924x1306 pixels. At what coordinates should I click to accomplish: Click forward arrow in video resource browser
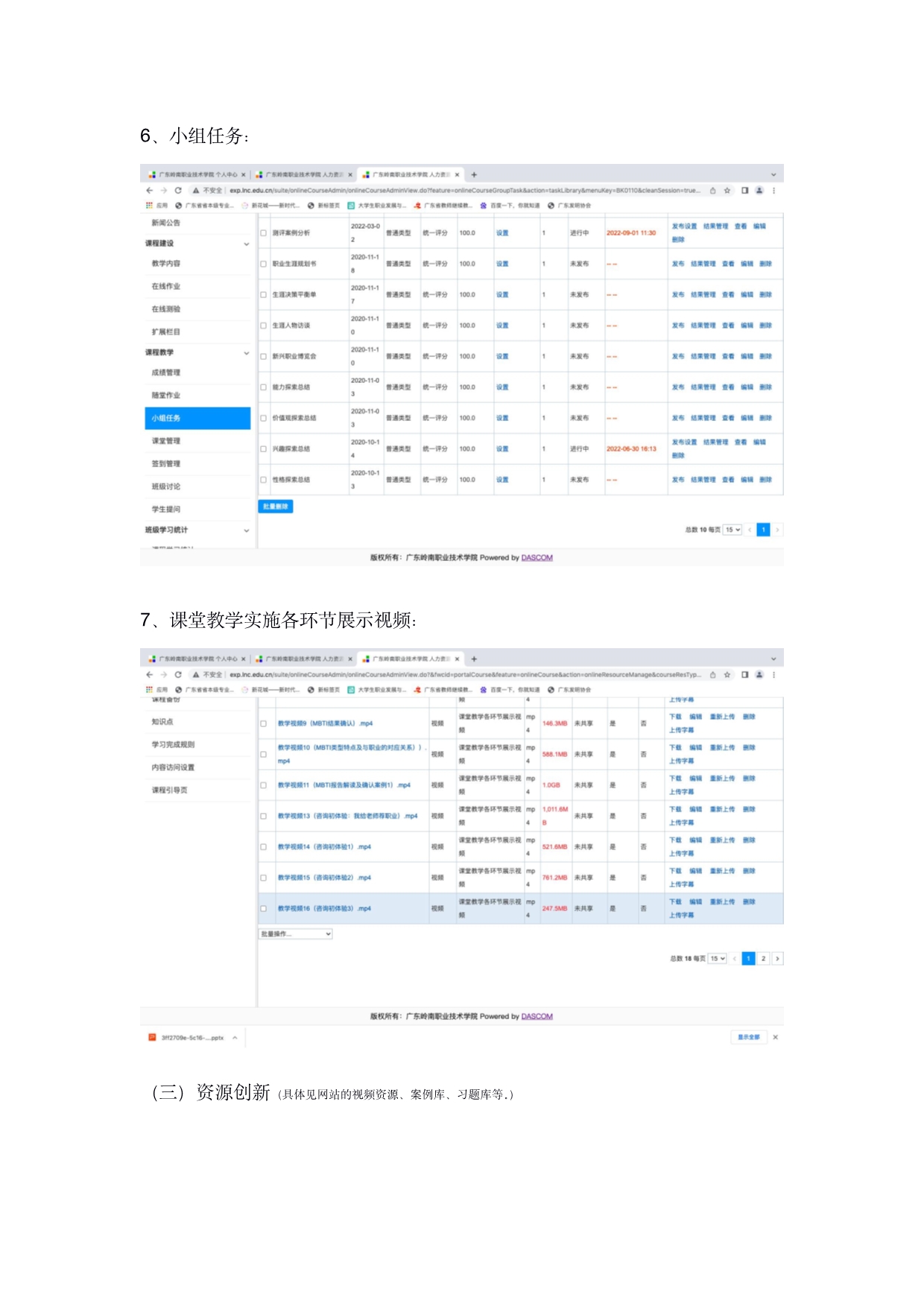[163, 675]
